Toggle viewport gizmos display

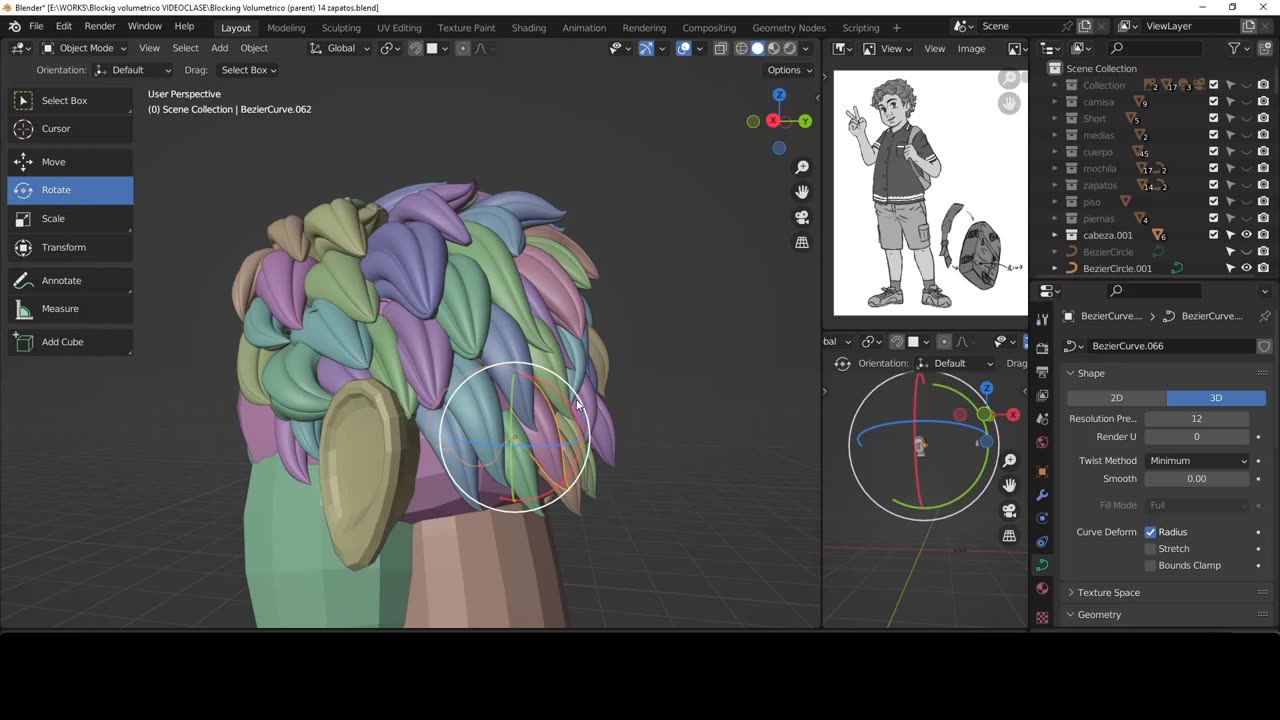[646, 48]
